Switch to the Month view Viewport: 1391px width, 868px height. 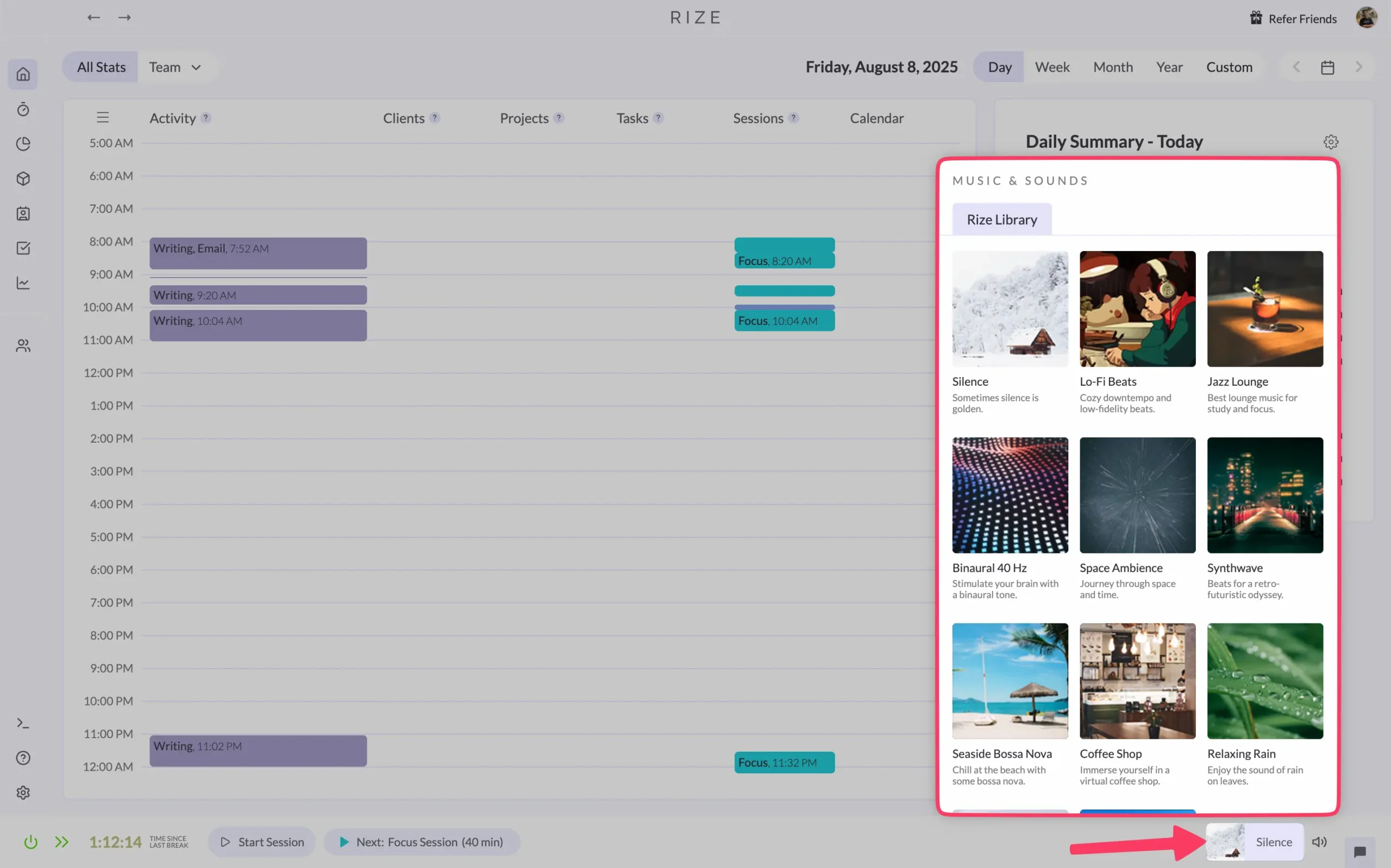pyautogui.click(x=1113, y=67)
